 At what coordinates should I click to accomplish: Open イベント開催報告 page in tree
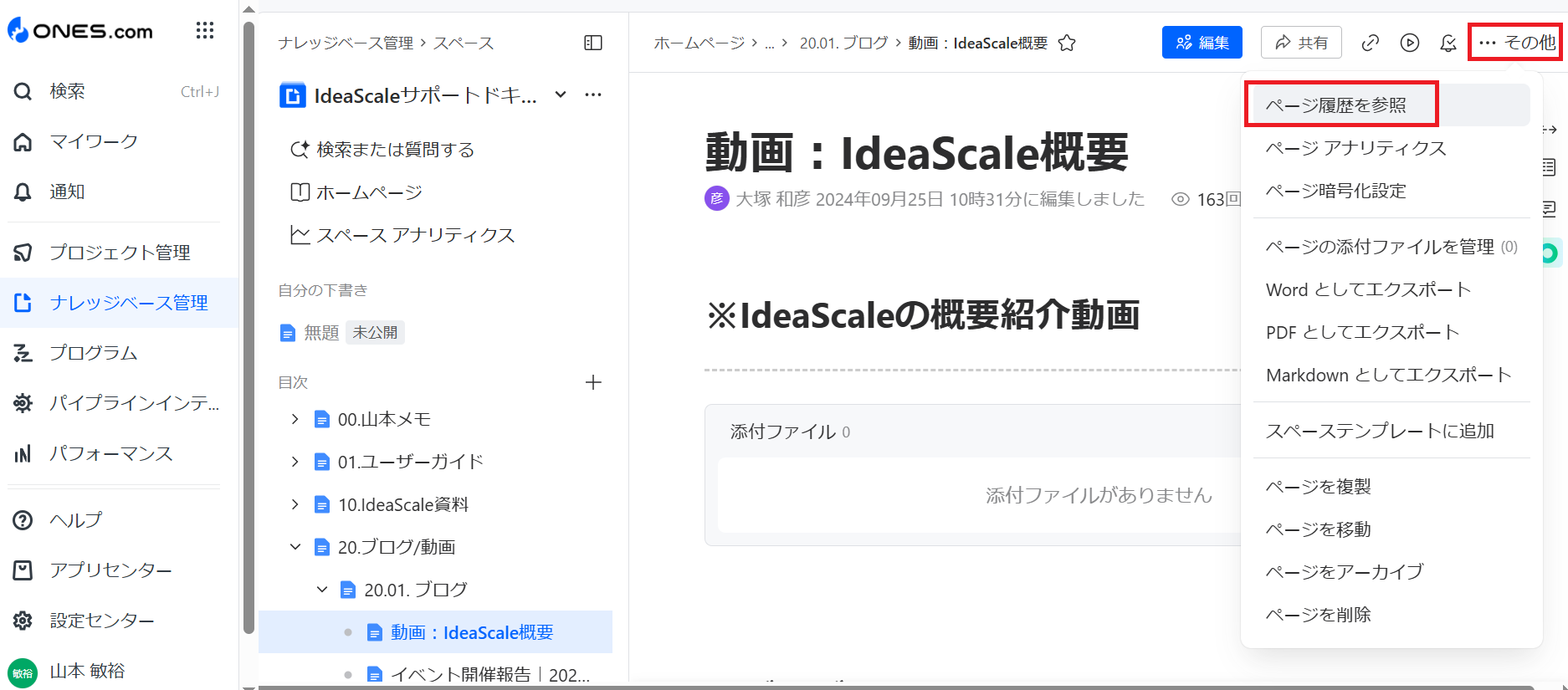[489, 674]
